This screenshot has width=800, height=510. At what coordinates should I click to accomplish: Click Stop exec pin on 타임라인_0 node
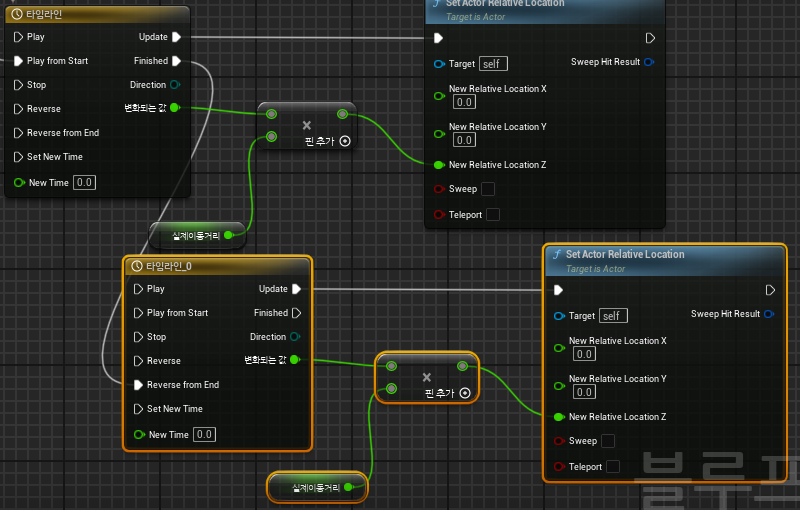[x=138, y=337]
